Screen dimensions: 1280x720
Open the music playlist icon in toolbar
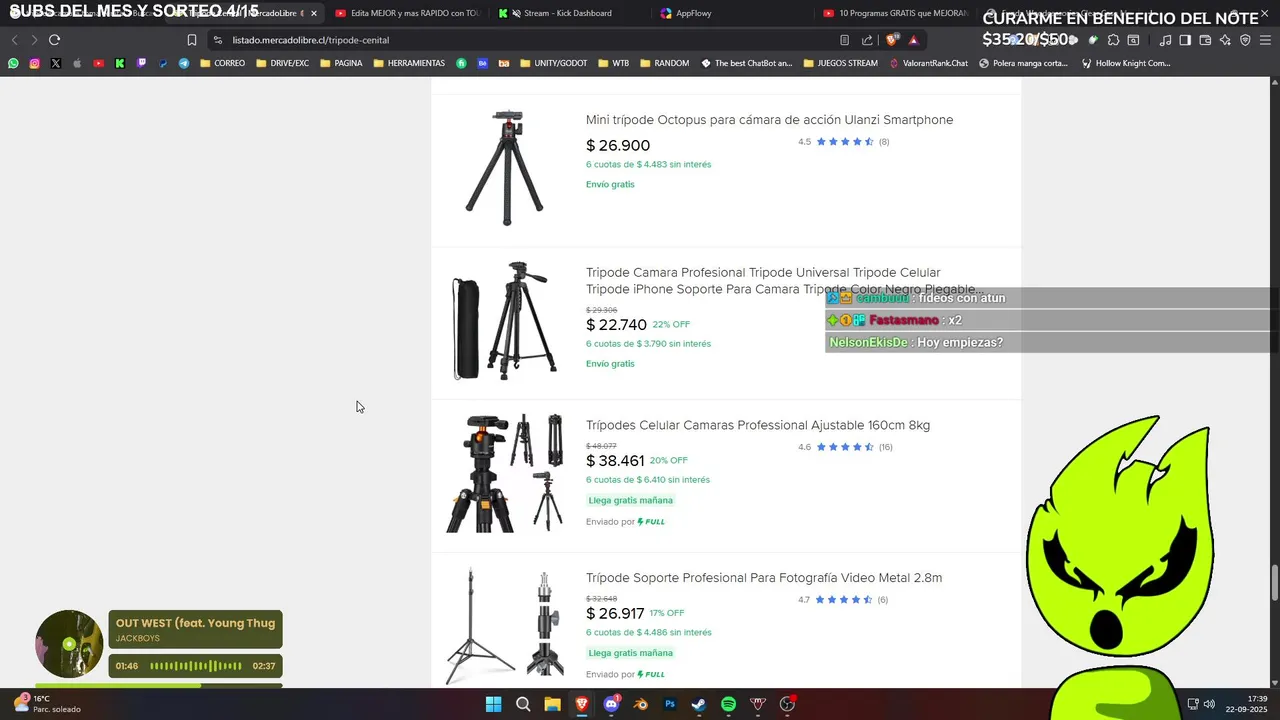[1165, 40]
